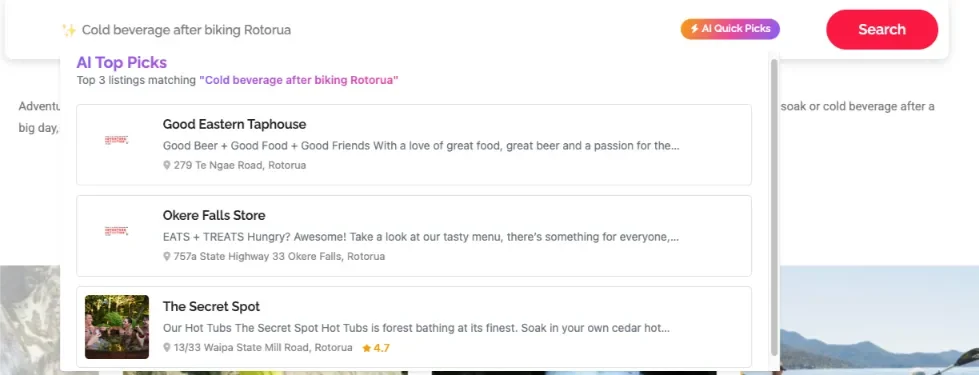The width and height of the screenshot is (979, 375).
Task: Click the 4.7 star rating icon
Action: click(x=367, y=348)
